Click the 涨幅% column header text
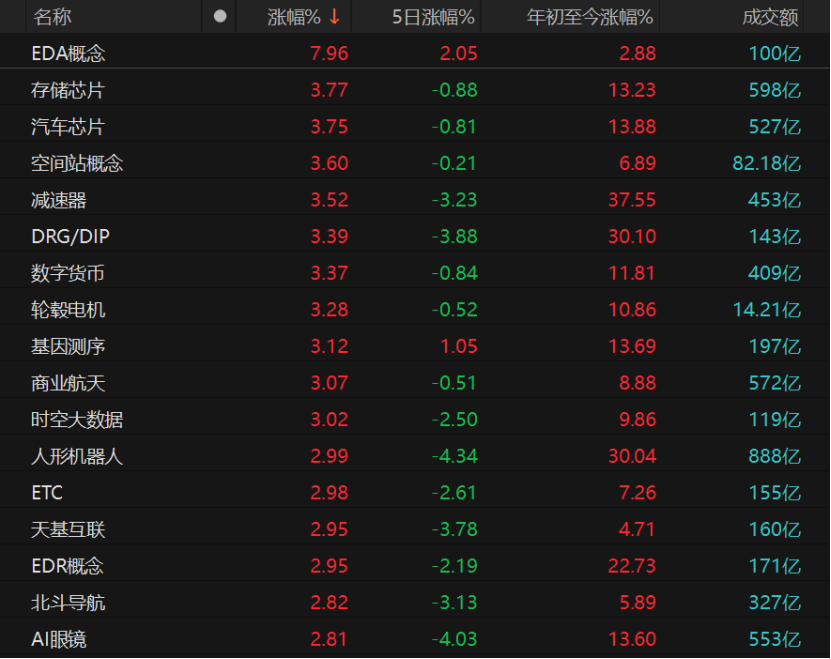 pyautogui.click(x=294, y=17)
